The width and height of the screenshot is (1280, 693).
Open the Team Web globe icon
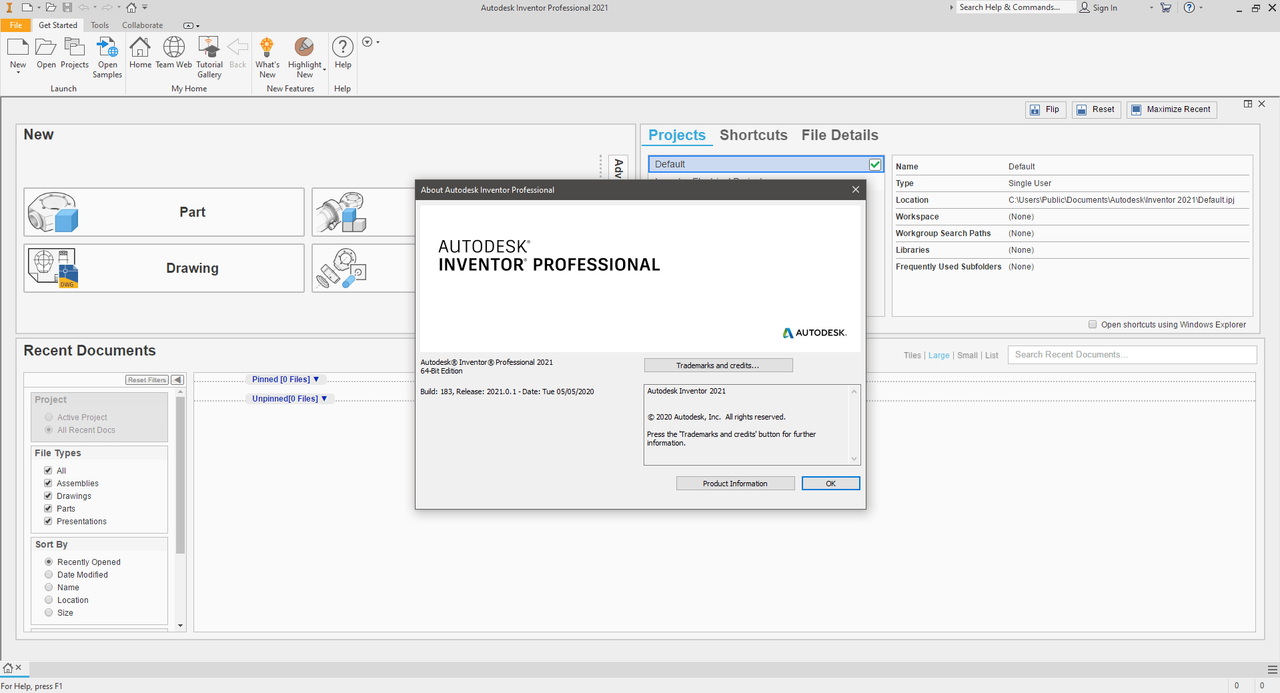point(174,47)
